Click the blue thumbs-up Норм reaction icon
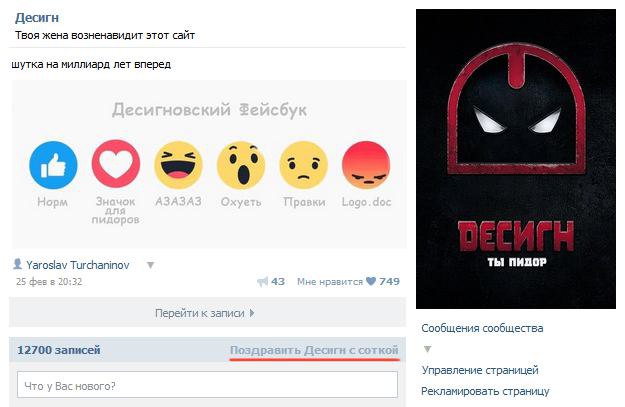This screenshot has height=407, width=625. click(53, 165)
